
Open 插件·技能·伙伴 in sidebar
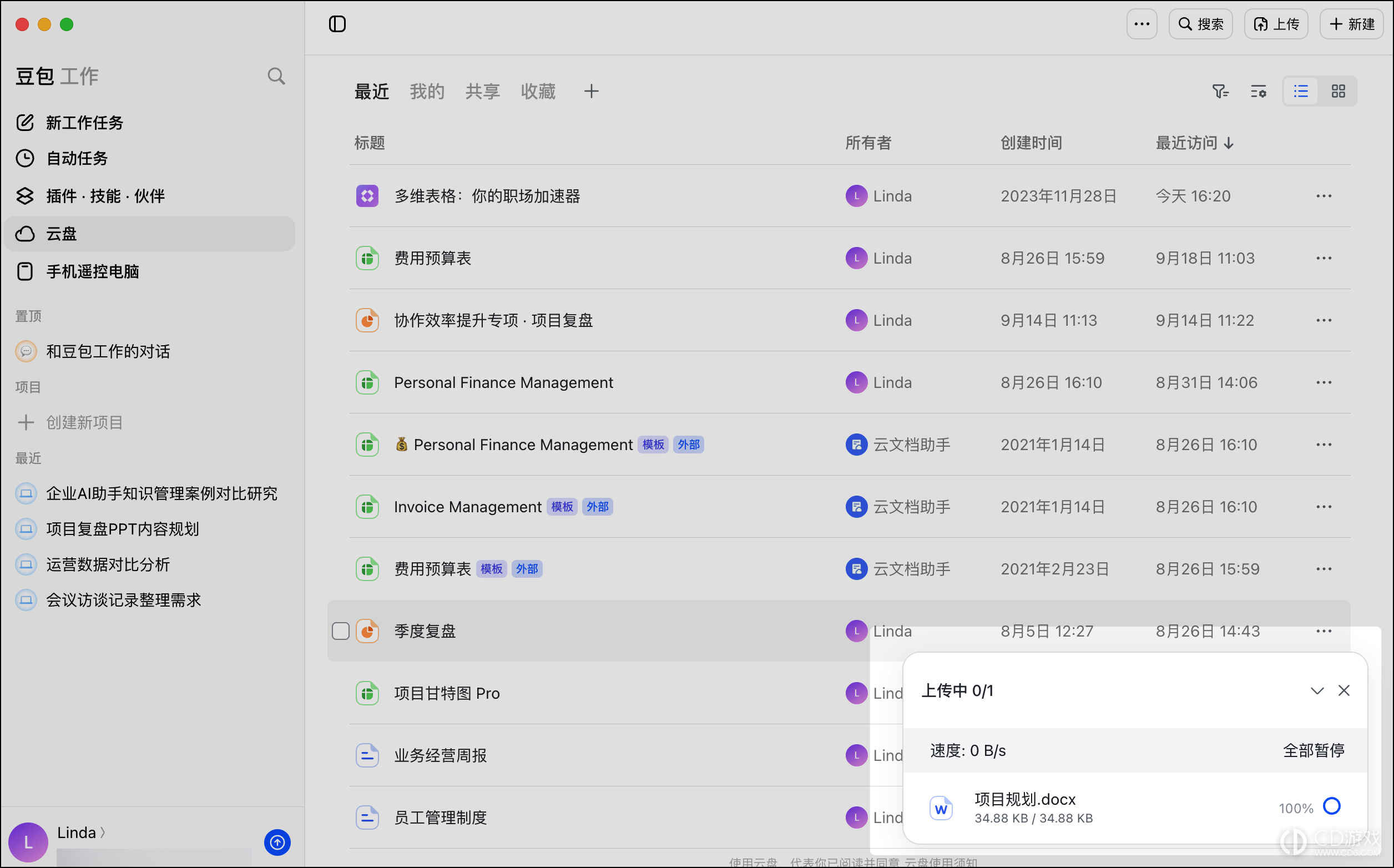pyautogui.click(x=149, y=196)
